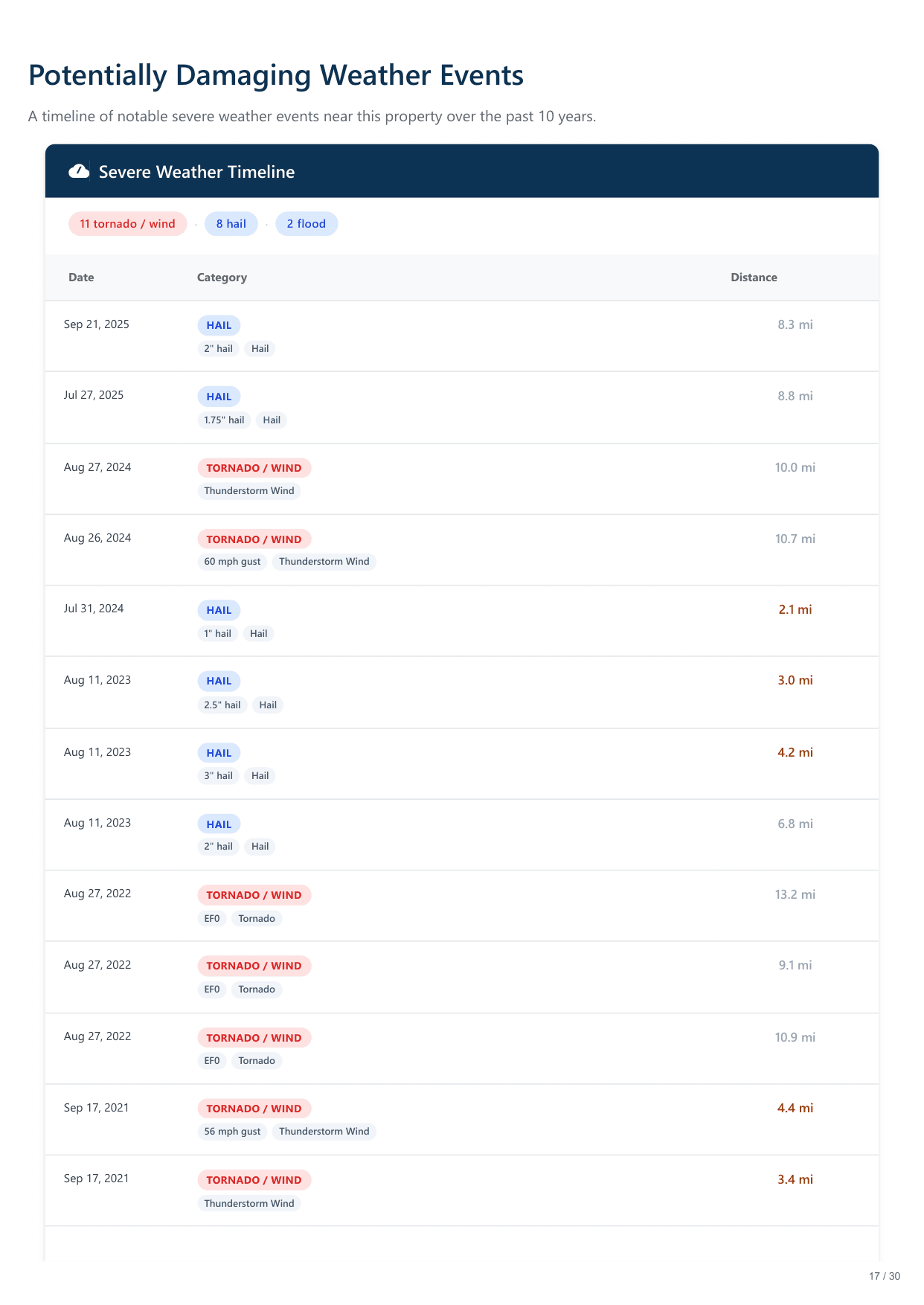The height and width of the screenshot is (1305, 924).
Task: Click the "1.75" hail" tag on Jul 27, 2025
Action: (224, 420)
